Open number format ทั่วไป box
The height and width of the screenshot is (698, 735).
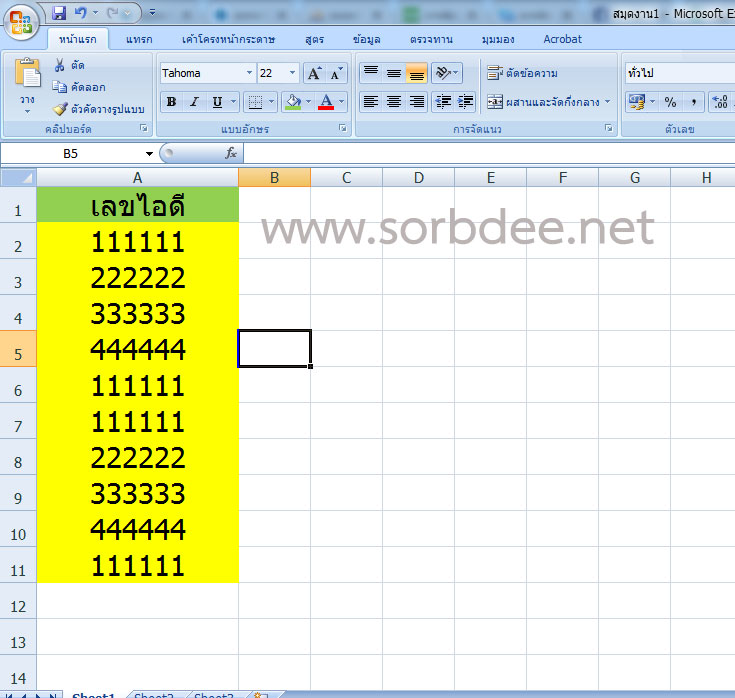click(x=680, y=74)
